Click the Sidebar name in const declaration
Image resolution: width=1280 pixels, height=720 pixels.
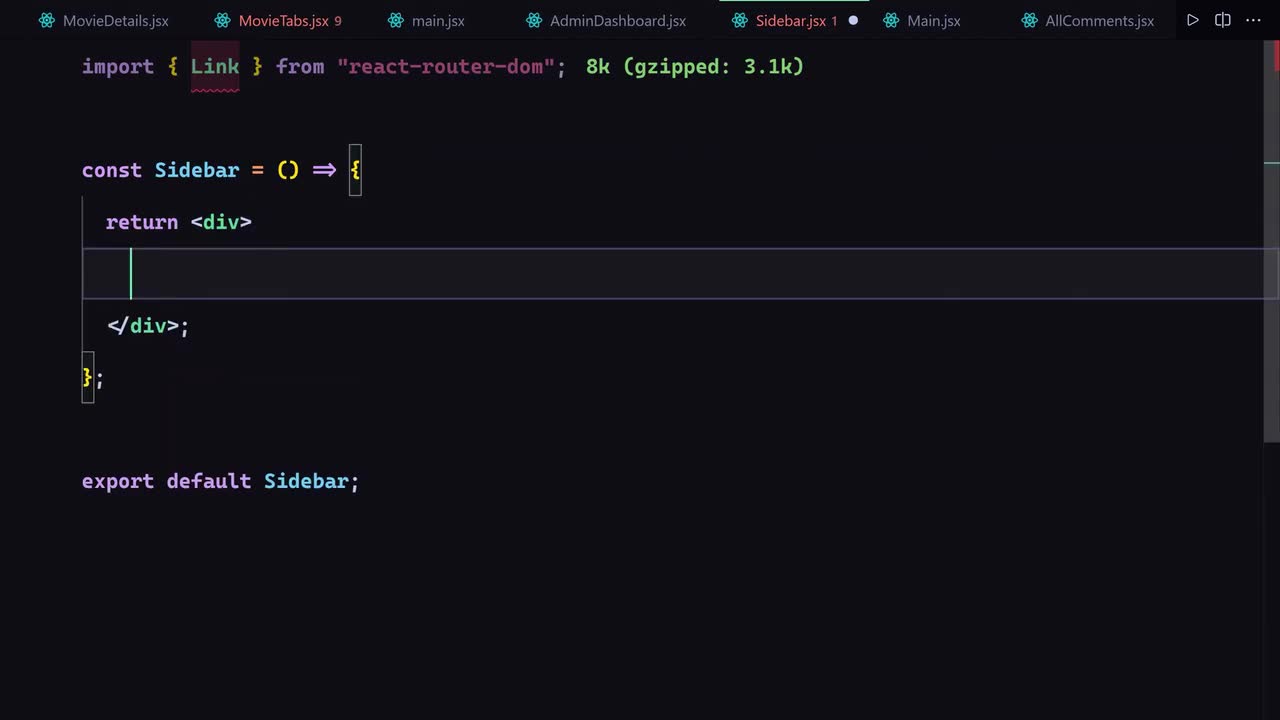tap(197, 170)
